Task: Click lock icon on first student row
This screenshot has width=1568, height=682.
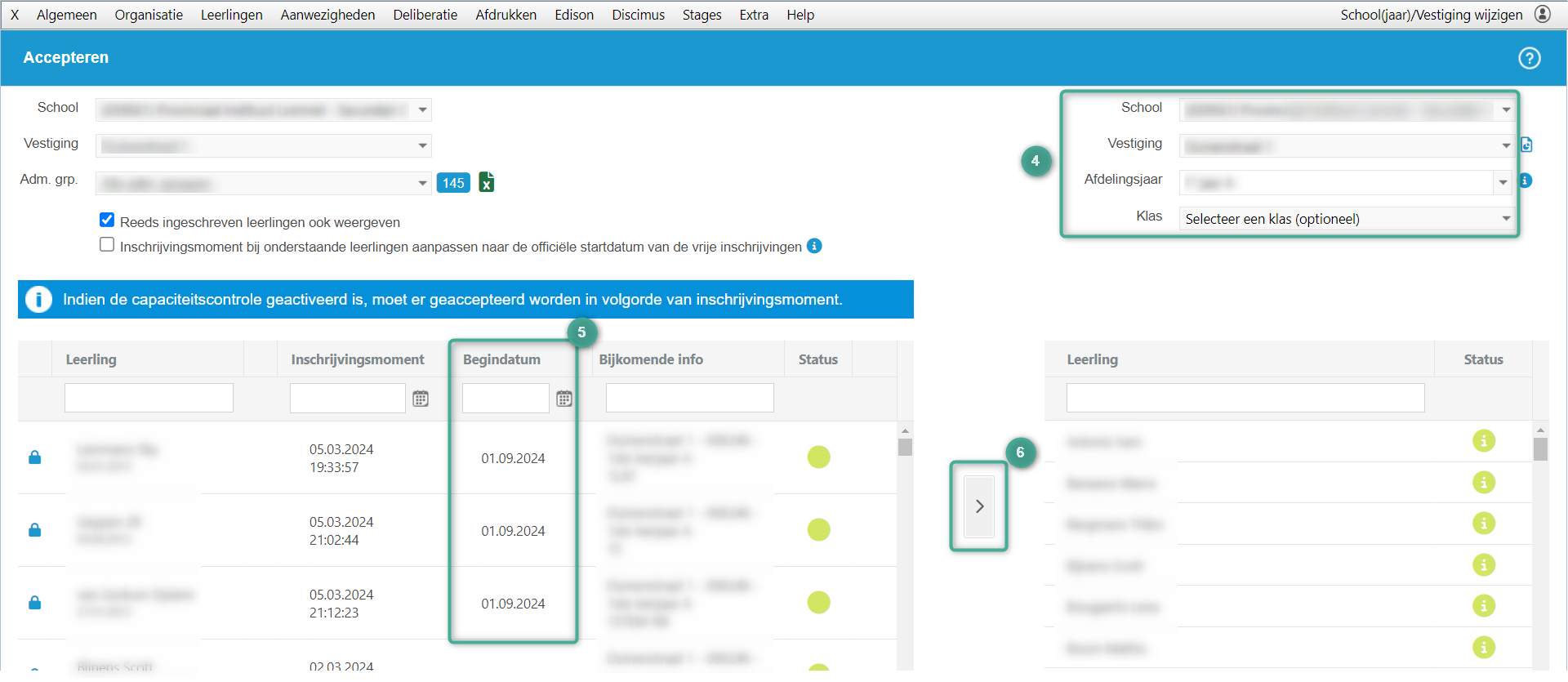Action: tap(35, 457)
